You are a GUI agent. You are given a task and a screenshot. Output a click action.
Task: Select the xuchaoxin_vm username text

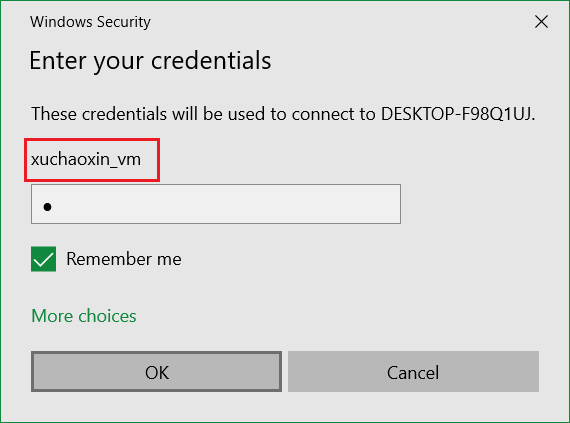point(86,160)
